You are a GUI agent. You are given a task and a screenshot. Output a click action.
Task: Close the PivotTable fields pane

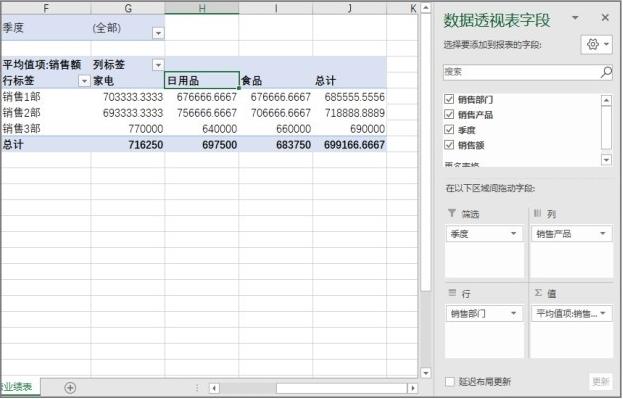coord(605,17)
